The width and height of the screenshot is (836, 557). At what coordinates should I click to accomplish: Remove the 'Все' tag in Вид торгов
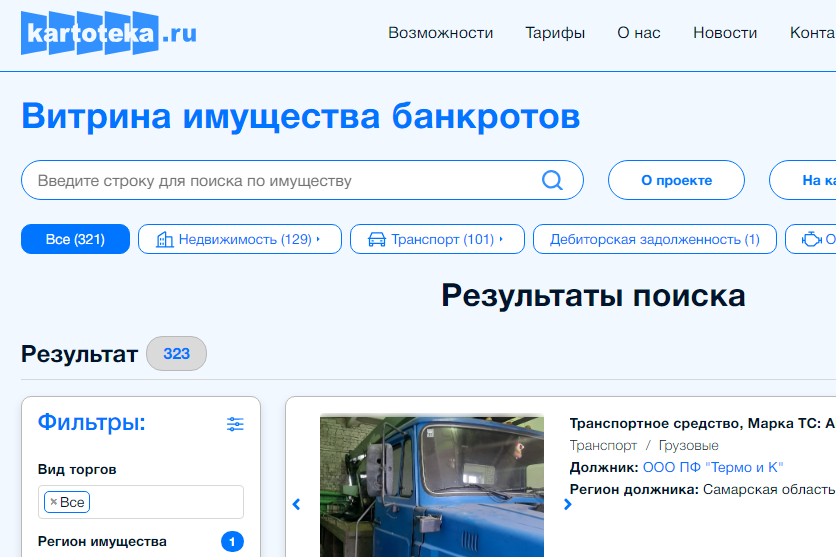(x=53, y=502)
